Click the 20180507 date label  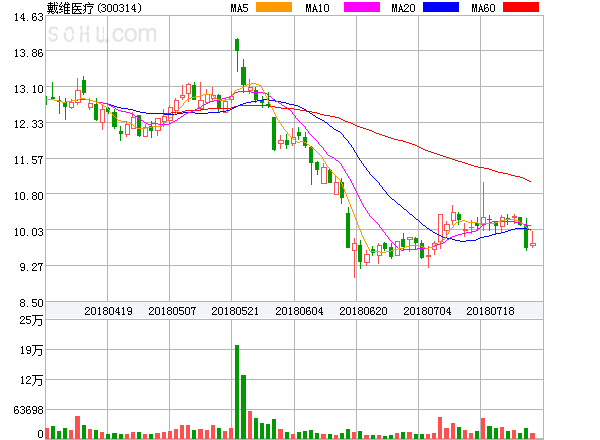(x=172, y=311)
